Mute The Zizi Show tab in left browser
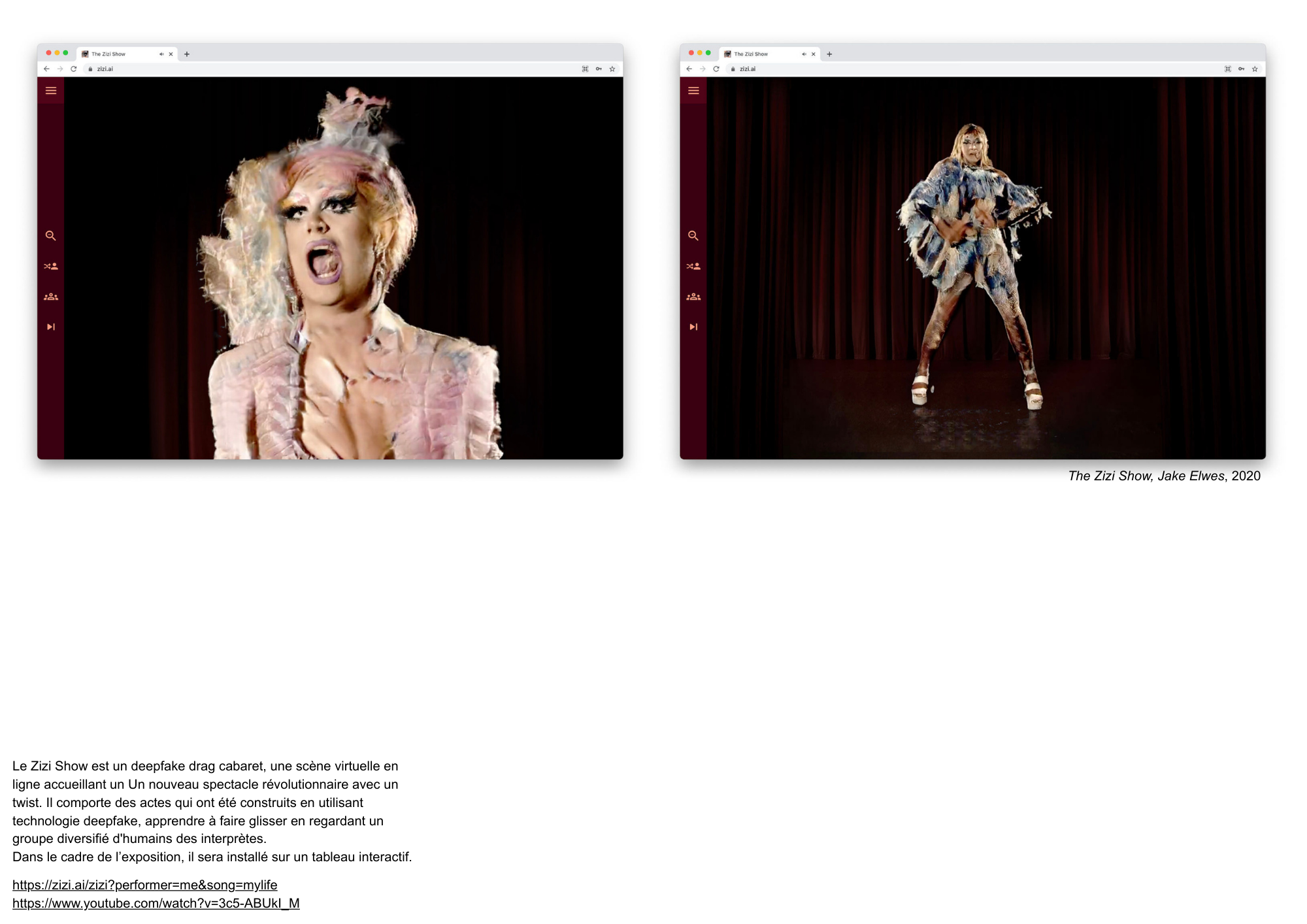Viewport: 1307px width, 924px height. [161, 54]
